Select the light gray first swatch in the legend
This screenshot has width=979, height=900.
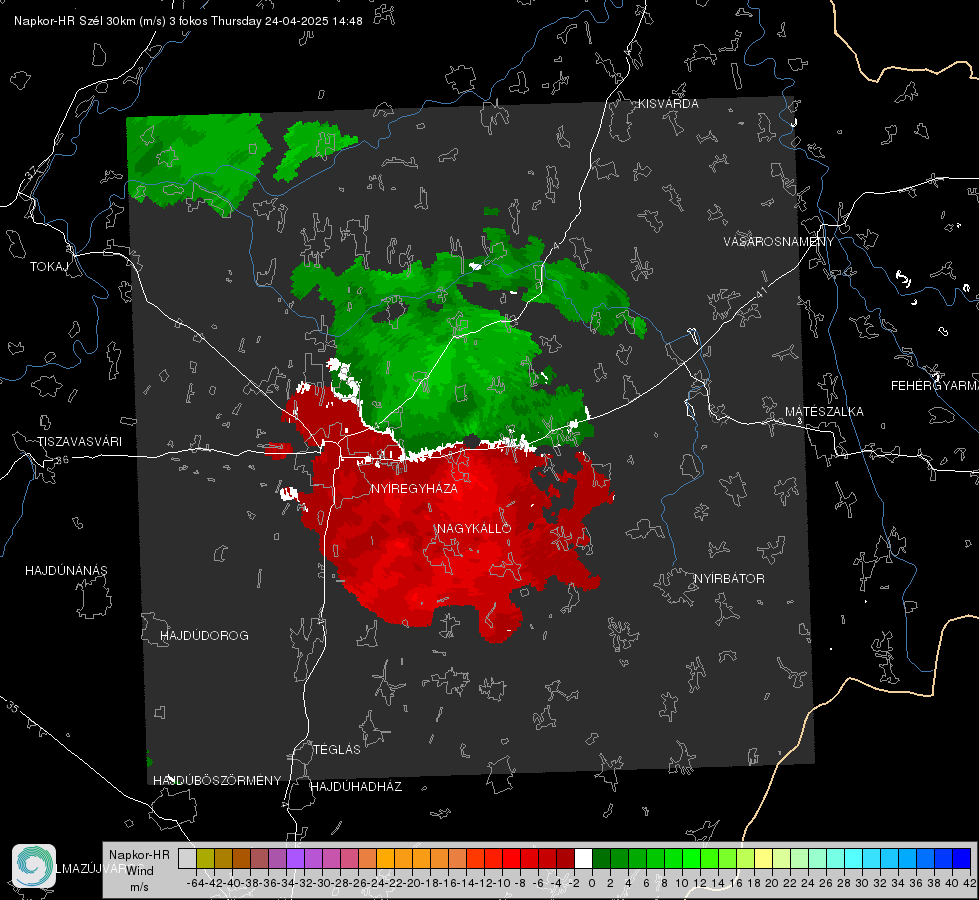tap(187, 858)
